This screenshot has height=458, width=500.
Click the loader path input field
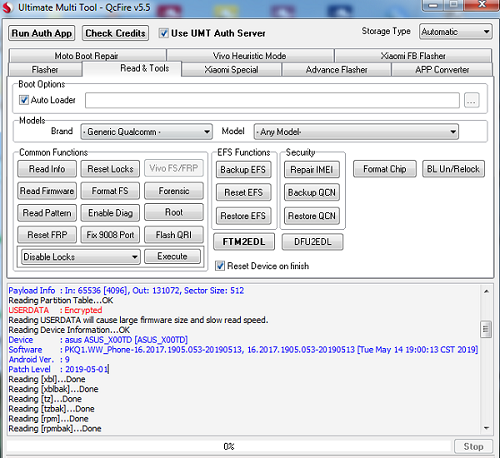tap(272, 100)
